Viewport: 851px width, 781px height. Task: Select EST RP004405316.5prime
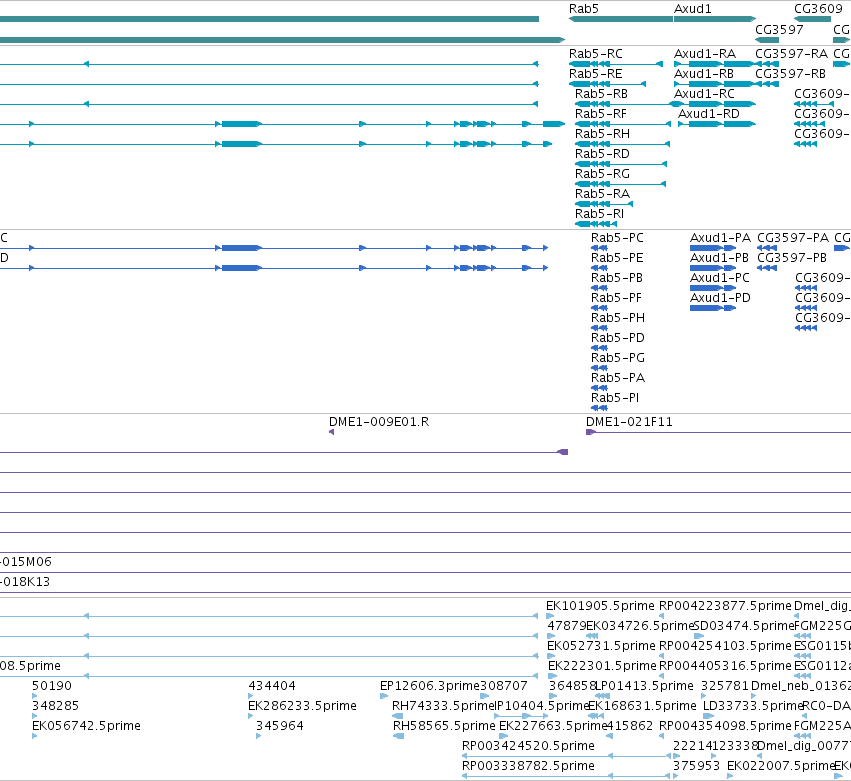click(725, 666)
